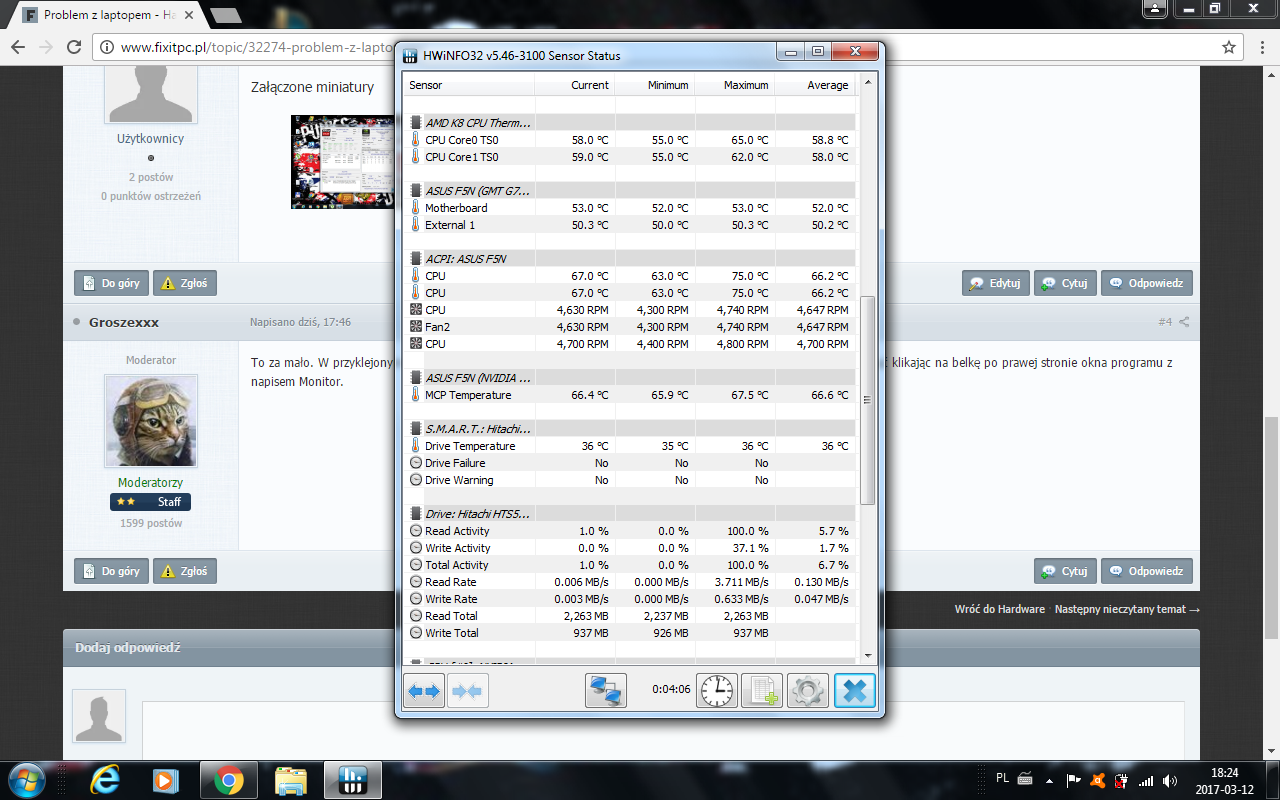The image size is (1280, 800).
Task: Click the status icon beside Drive Warning
Action: (x=416, y=480)
